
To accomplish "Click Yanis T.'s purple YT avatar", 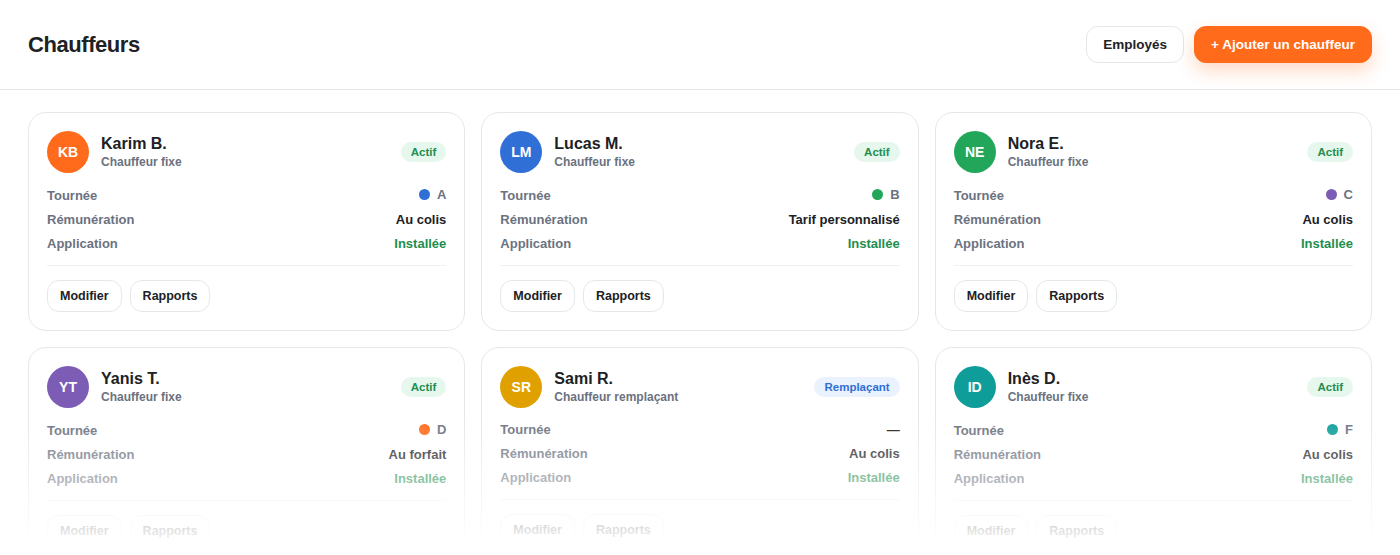I will point(68,387).
